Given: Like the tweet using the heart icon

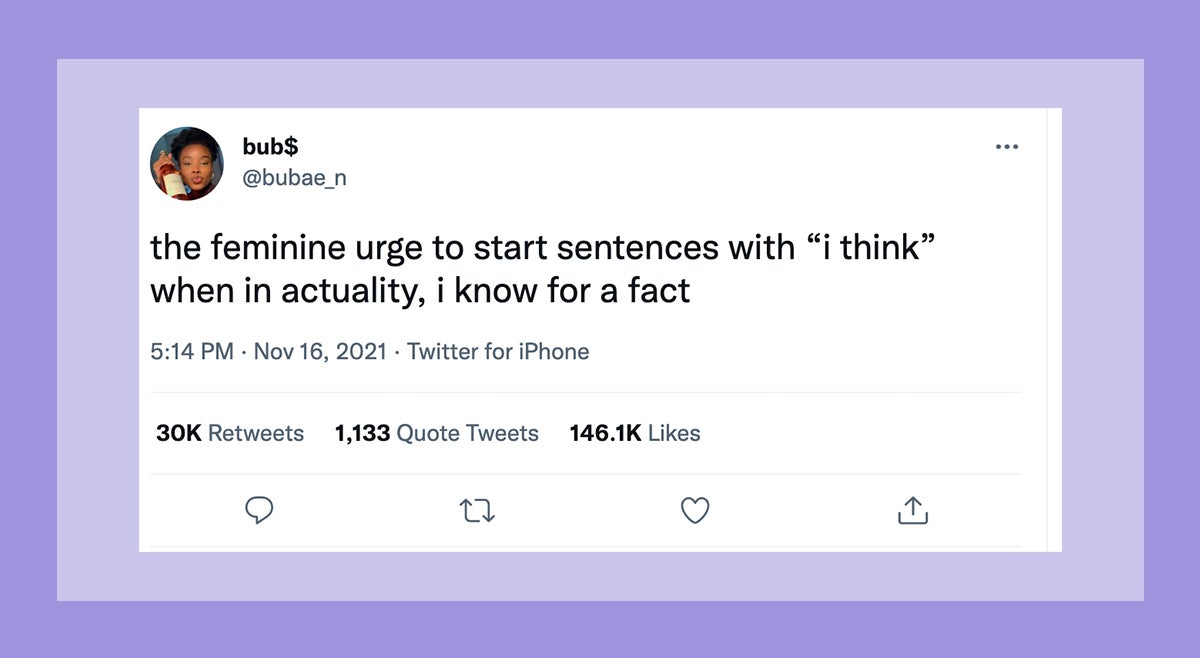Looking at the screenshot, I should tap(695, 510).
